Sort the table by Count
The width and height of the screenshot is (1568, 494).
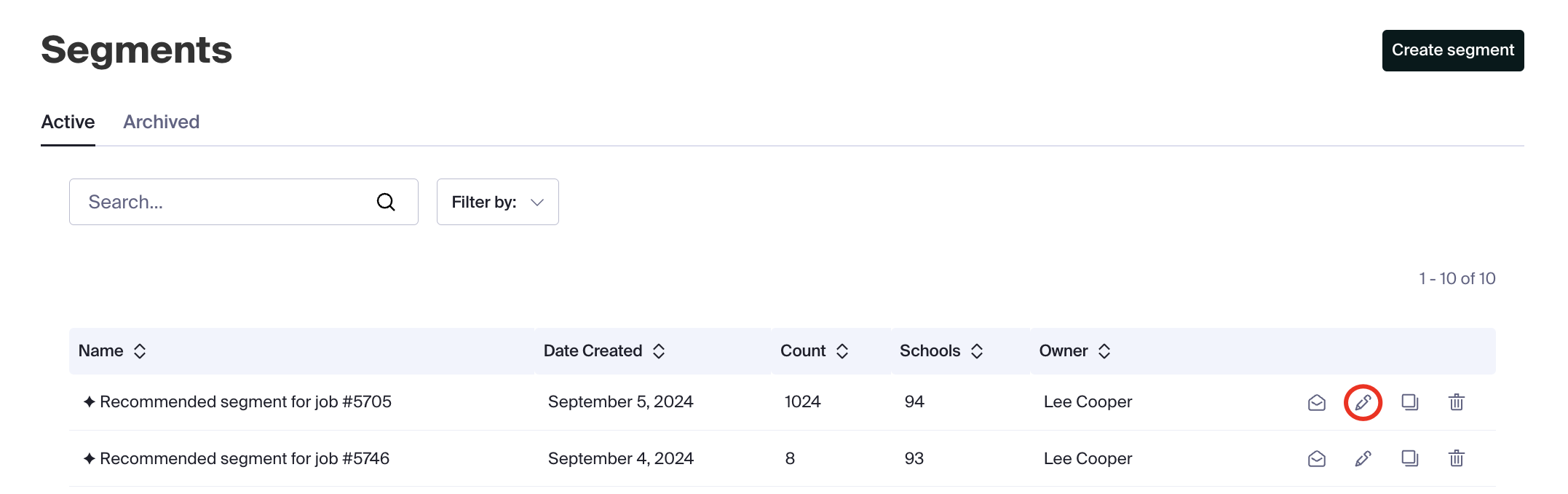pyautogui.click(x=842, y=351)
